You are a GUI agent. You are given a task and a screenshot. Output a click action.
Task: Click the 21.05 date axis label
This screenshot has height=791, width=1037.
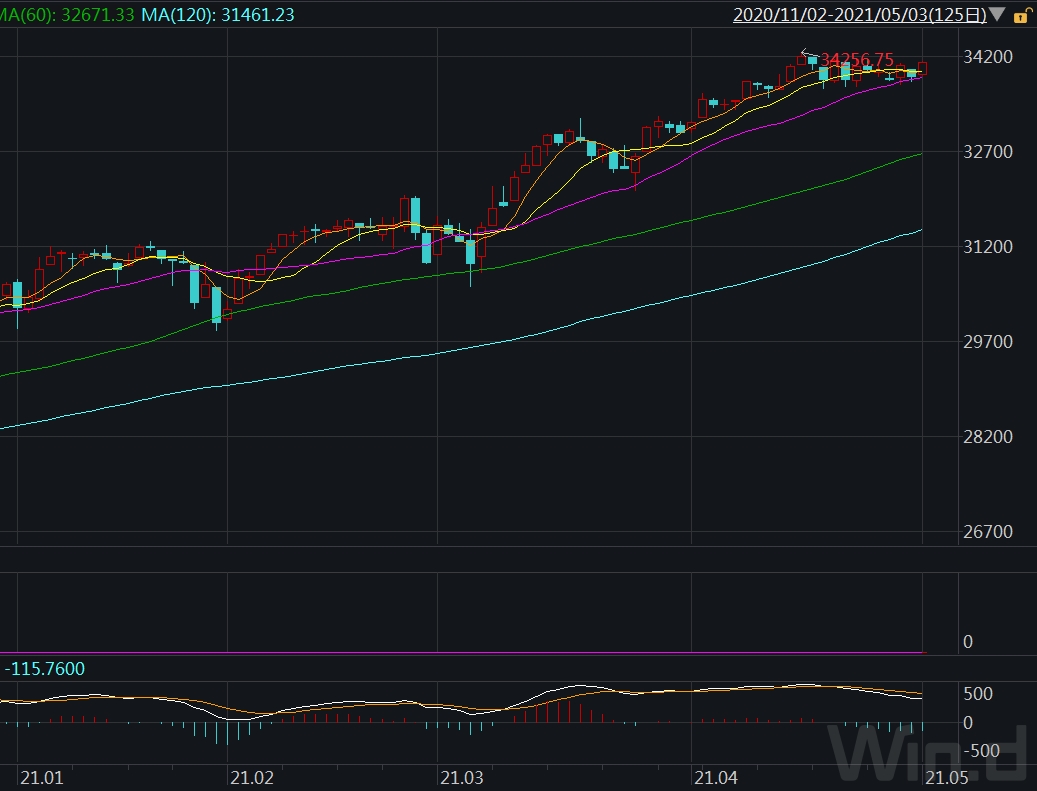(945, 777)
